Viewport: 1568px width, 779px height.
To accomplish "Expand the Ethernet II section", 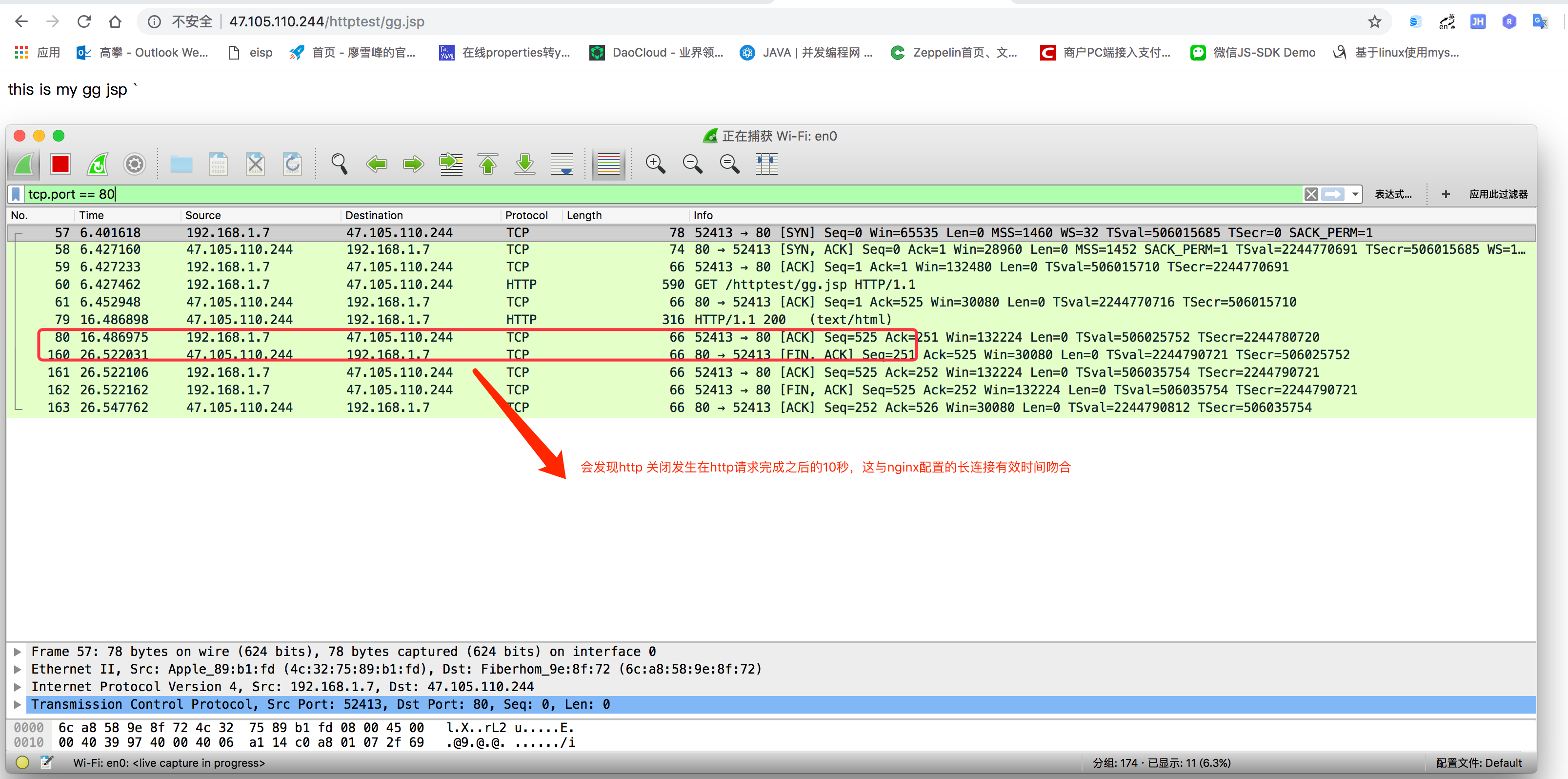I will [18, 669].
